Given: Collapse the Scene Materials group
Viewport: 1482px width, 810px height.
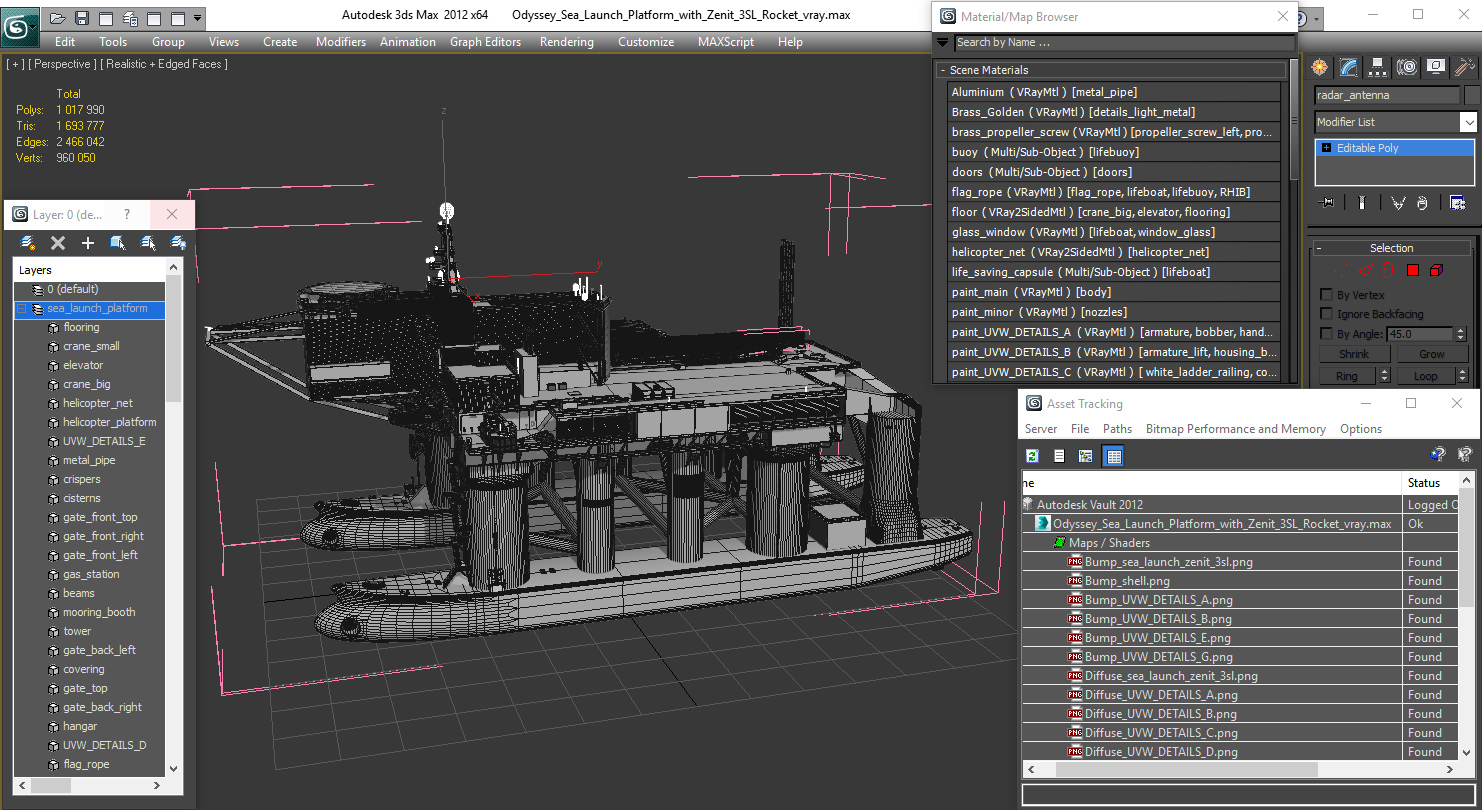Looking at the screenshot, I should pos(942,70).
